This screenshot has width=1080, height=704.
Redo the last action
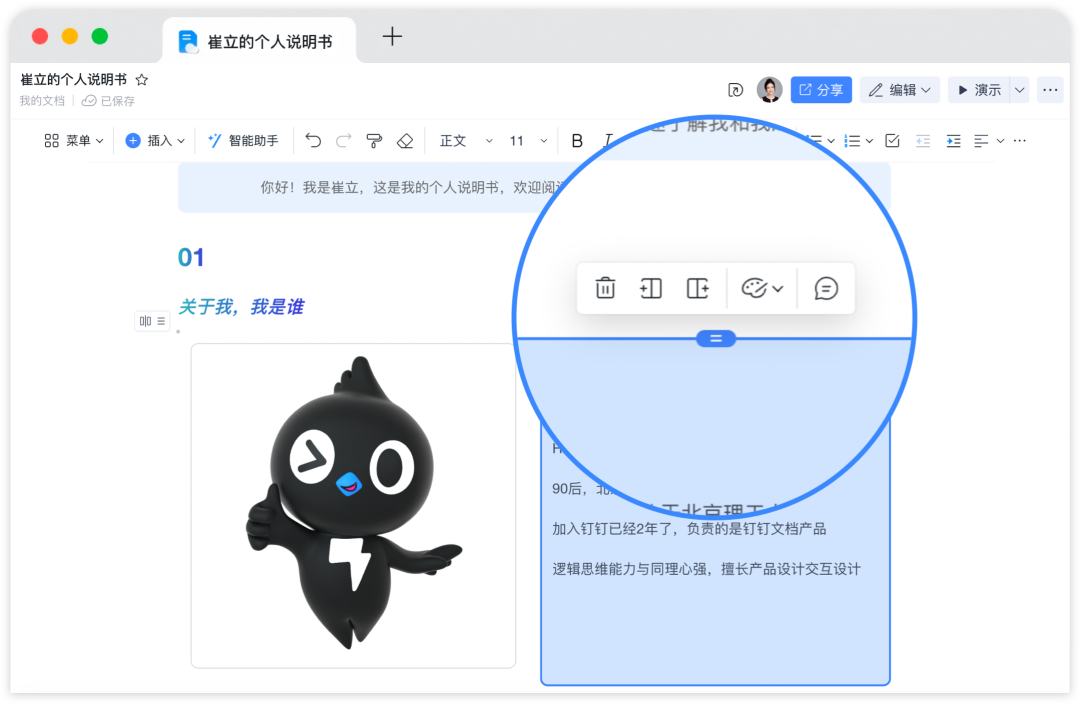click(343, 141)
